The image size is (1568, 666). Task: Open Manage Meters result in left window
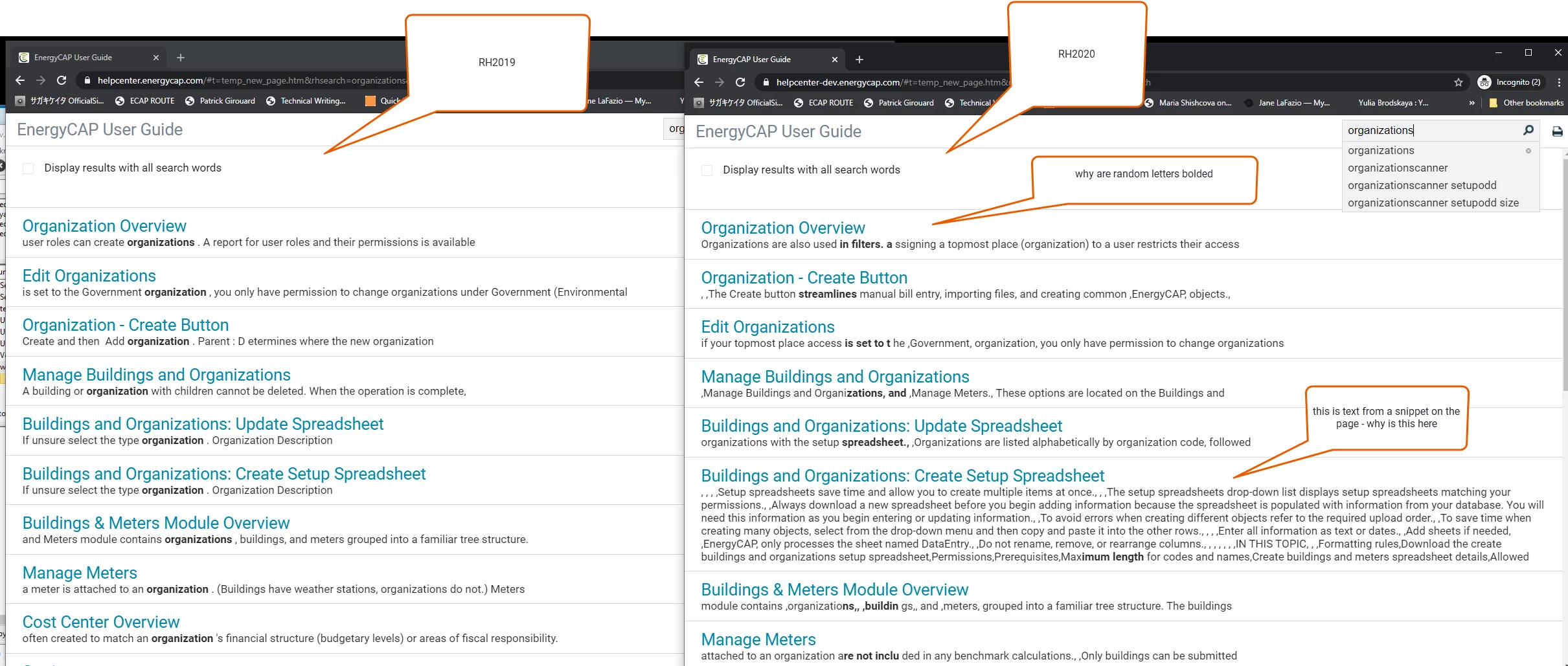pyautogui.click(x=80, y=573)
